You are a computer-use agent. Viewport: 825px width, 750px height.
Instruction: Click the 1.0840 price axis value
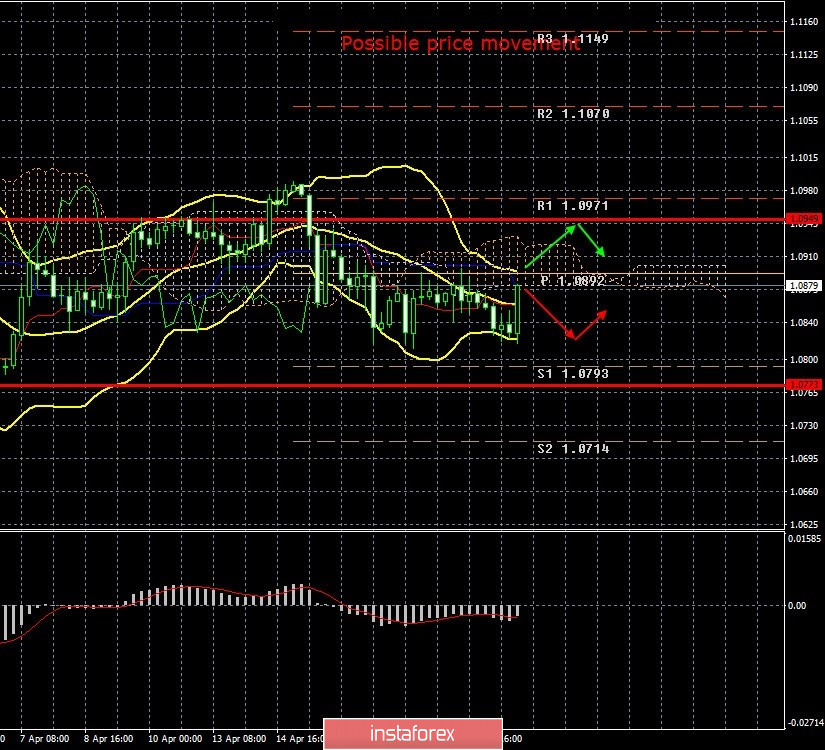coord(804,323)
